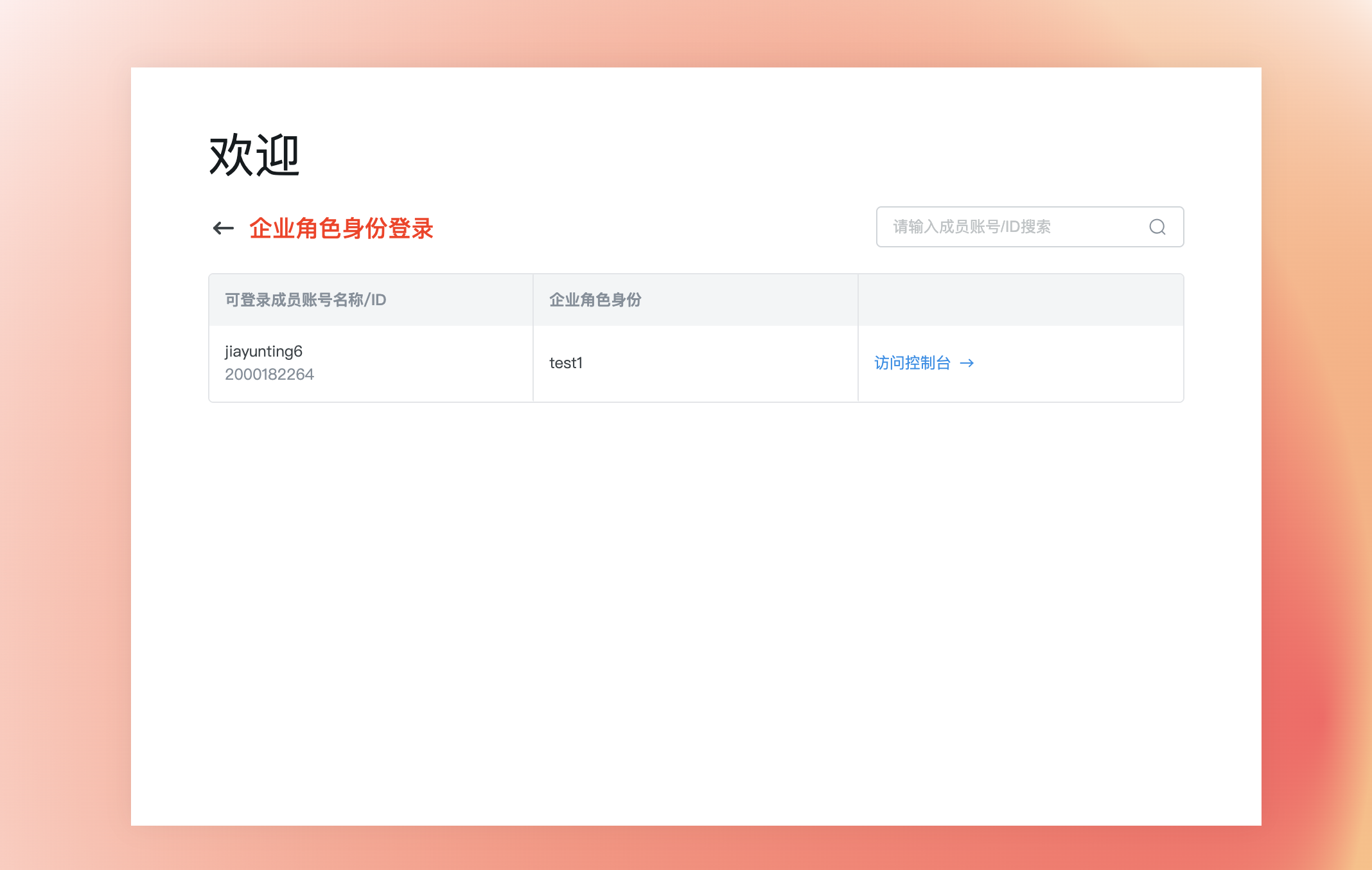Click the search magnifier icon

[x=1157, y=227]
